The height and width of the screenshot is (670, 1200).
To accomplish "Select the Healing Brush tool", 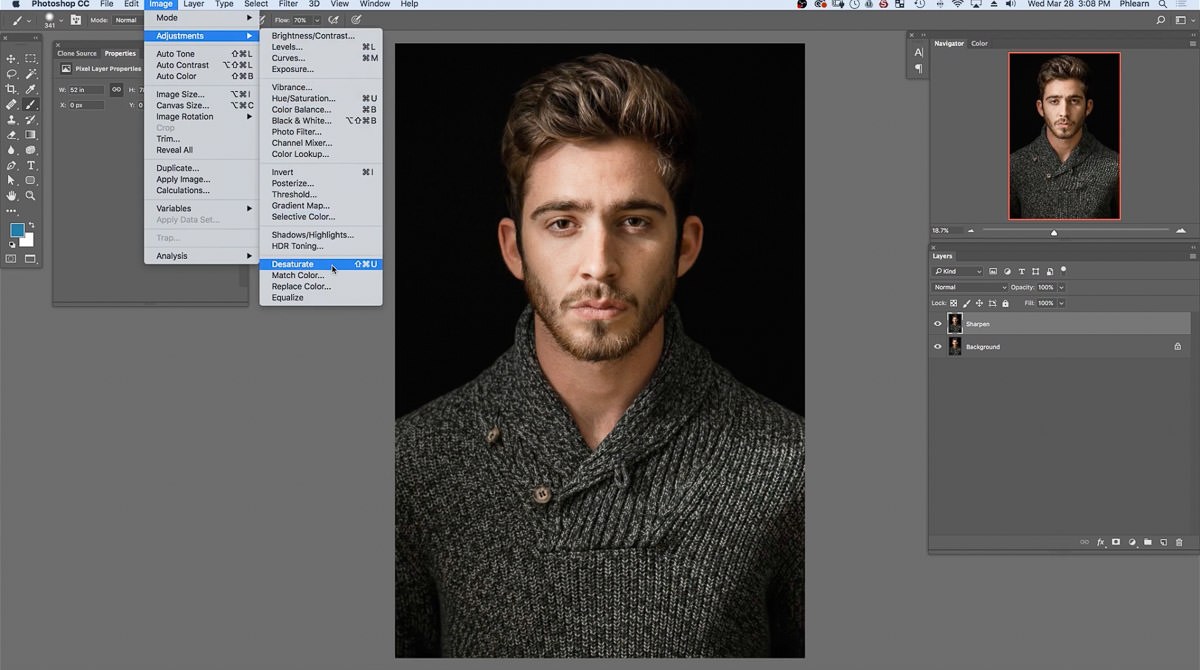I will (x=12, y=104).
